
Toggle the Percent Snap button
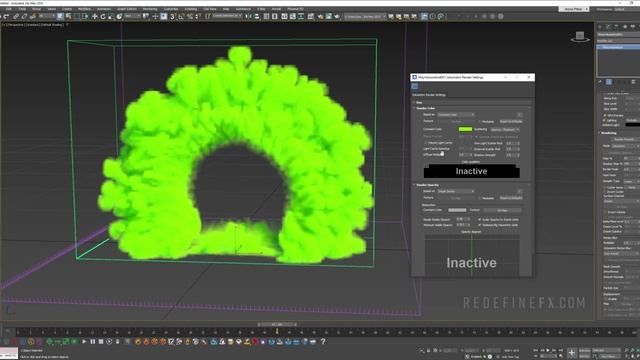click(x=190, y=16)
